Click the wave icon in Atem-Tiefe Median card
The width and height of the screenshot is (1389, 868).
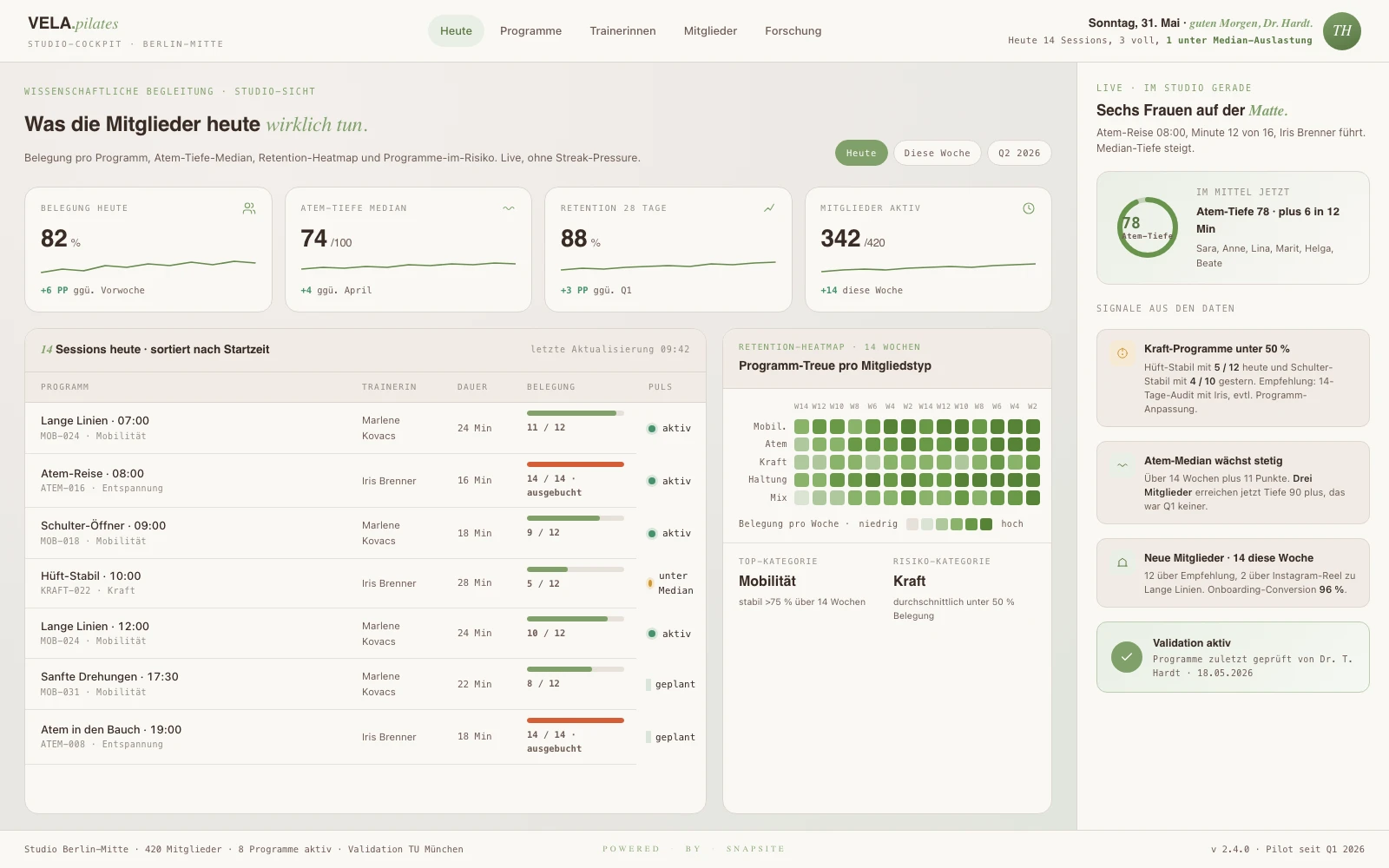pyautogui.click(x=509, y=208)
